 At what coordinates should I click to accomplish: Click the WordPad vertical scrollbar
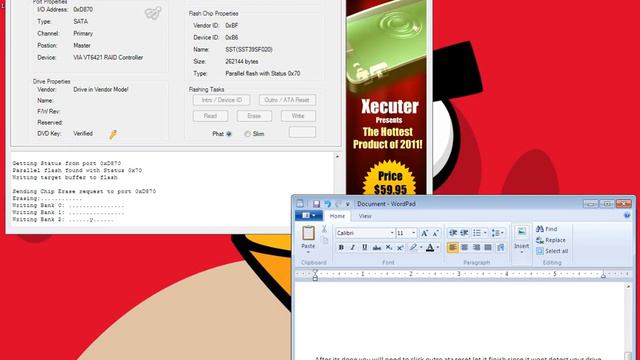tap(628, 321)
